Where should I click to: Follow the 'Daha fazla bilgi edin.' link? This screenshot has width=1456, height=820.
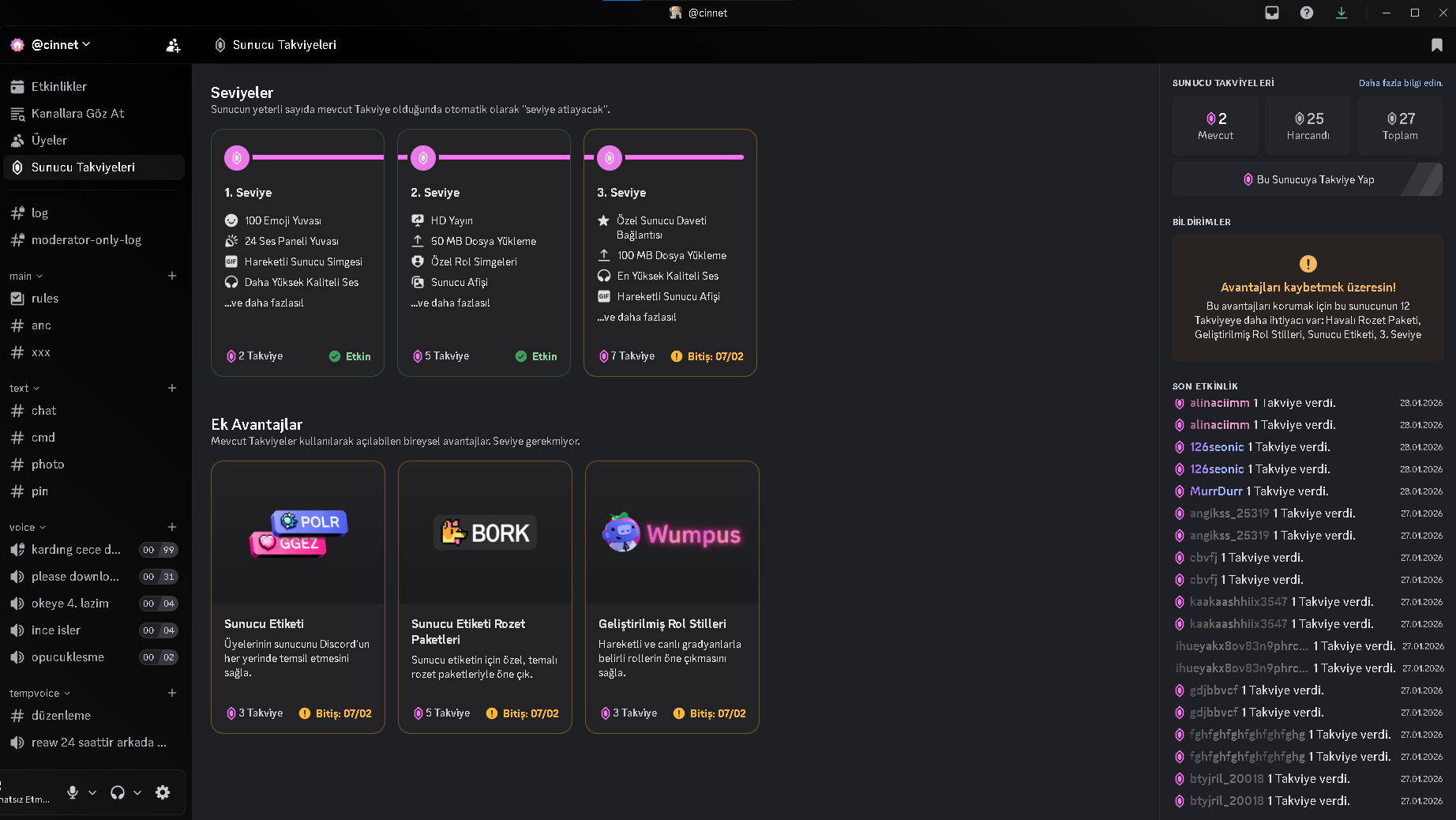(1400, 83)
